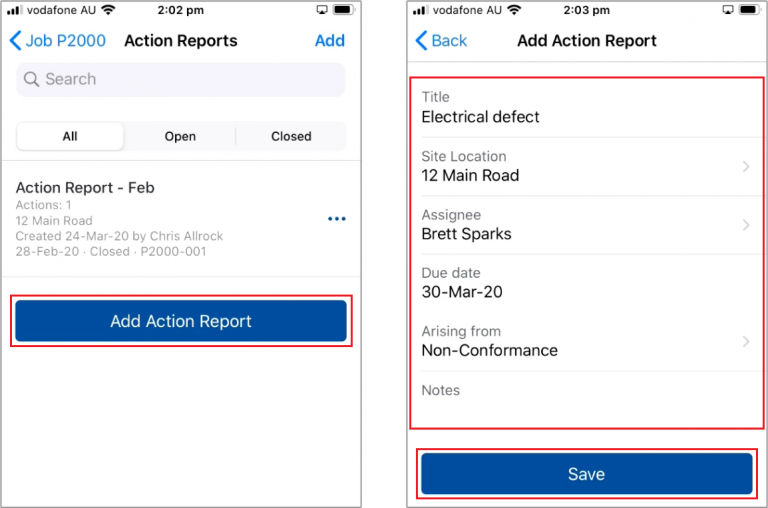Image resolution: width=768 pixels, height=508 pixels.
Task: Tap the Wi-Fi icon on right phone status bar
Action: coord(514,10)
